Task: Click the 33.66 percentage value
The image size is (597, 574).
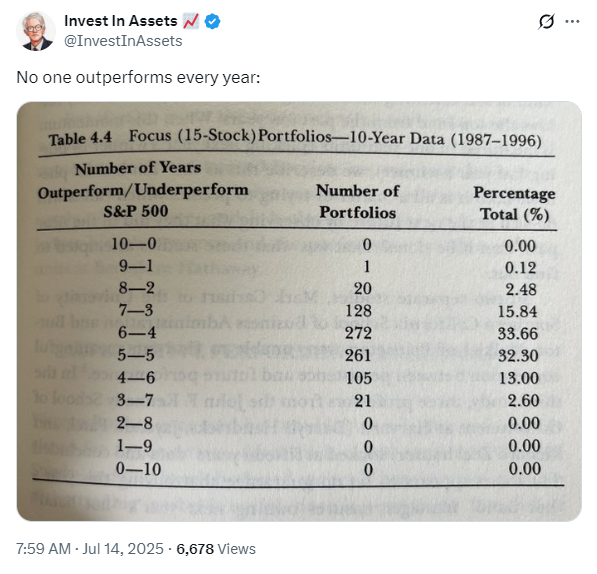Action: (518, 334)
